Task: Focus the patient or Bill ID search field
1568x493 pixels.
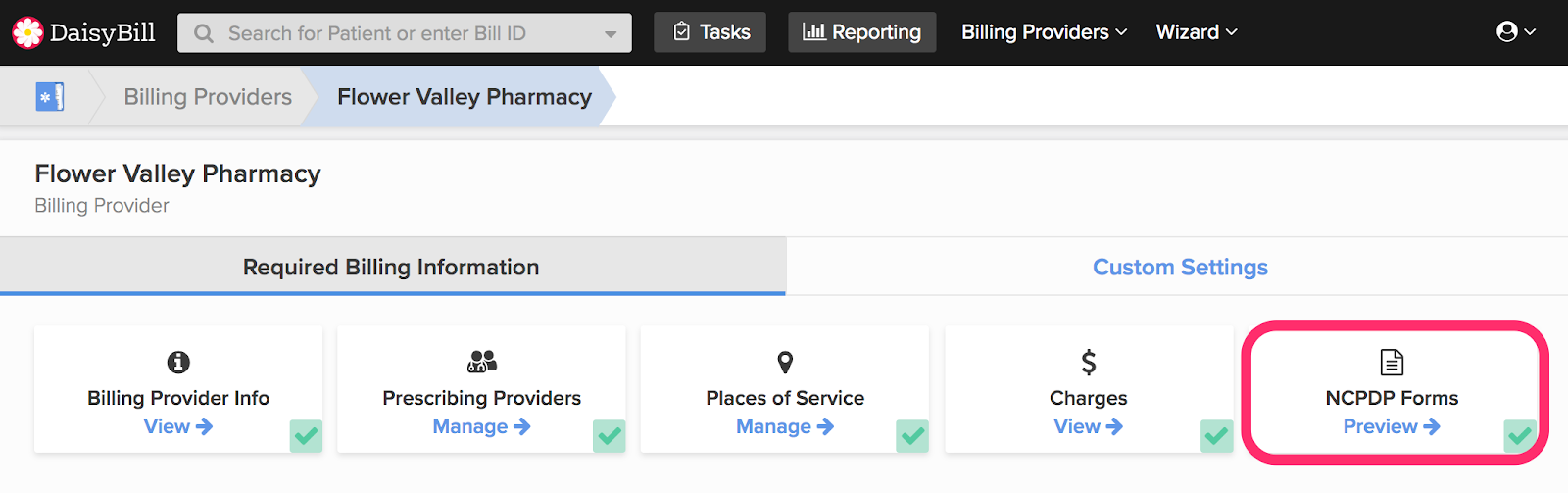Action: coord(405,33)
